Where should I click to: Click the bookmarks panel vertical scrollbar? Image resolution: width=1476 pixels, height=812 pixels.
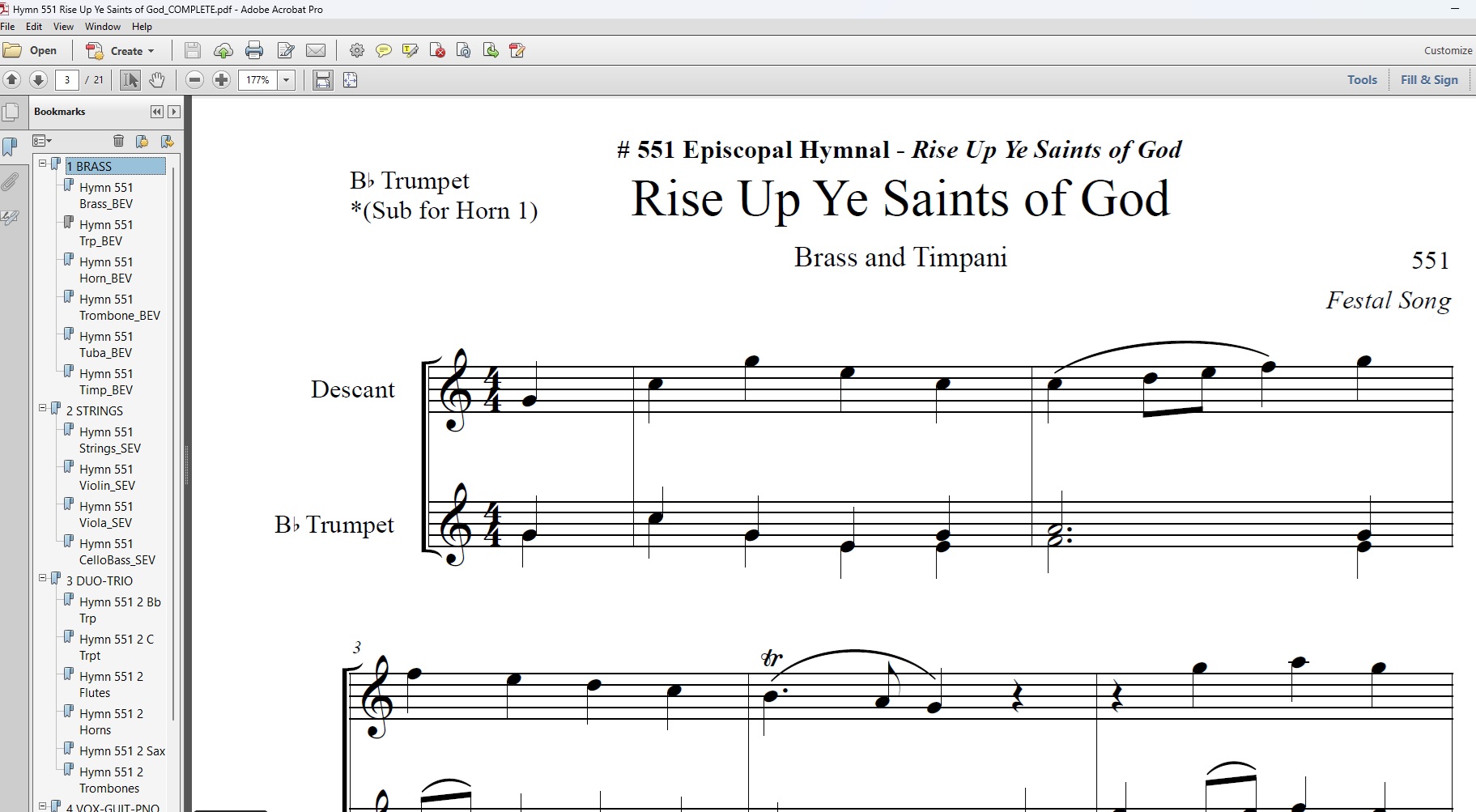(173, 445)
